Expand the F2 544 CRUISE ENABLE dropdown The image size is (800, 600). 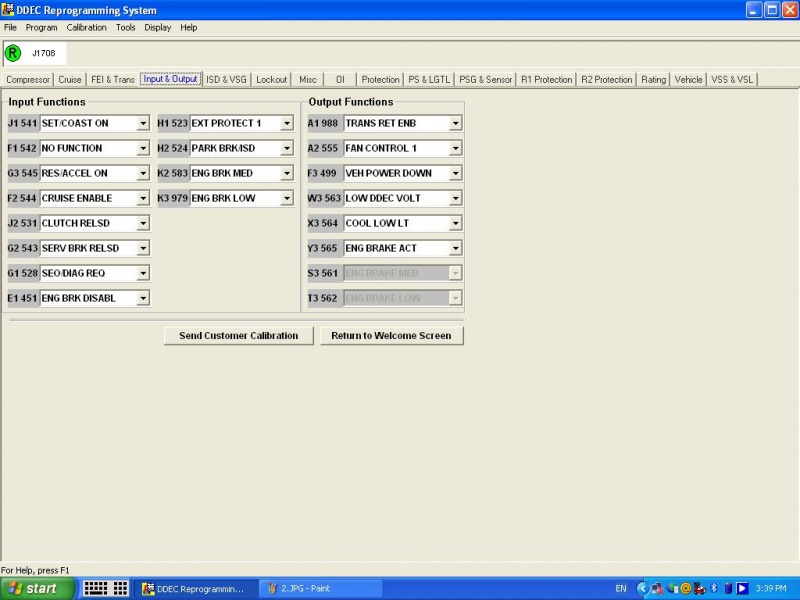143,199
